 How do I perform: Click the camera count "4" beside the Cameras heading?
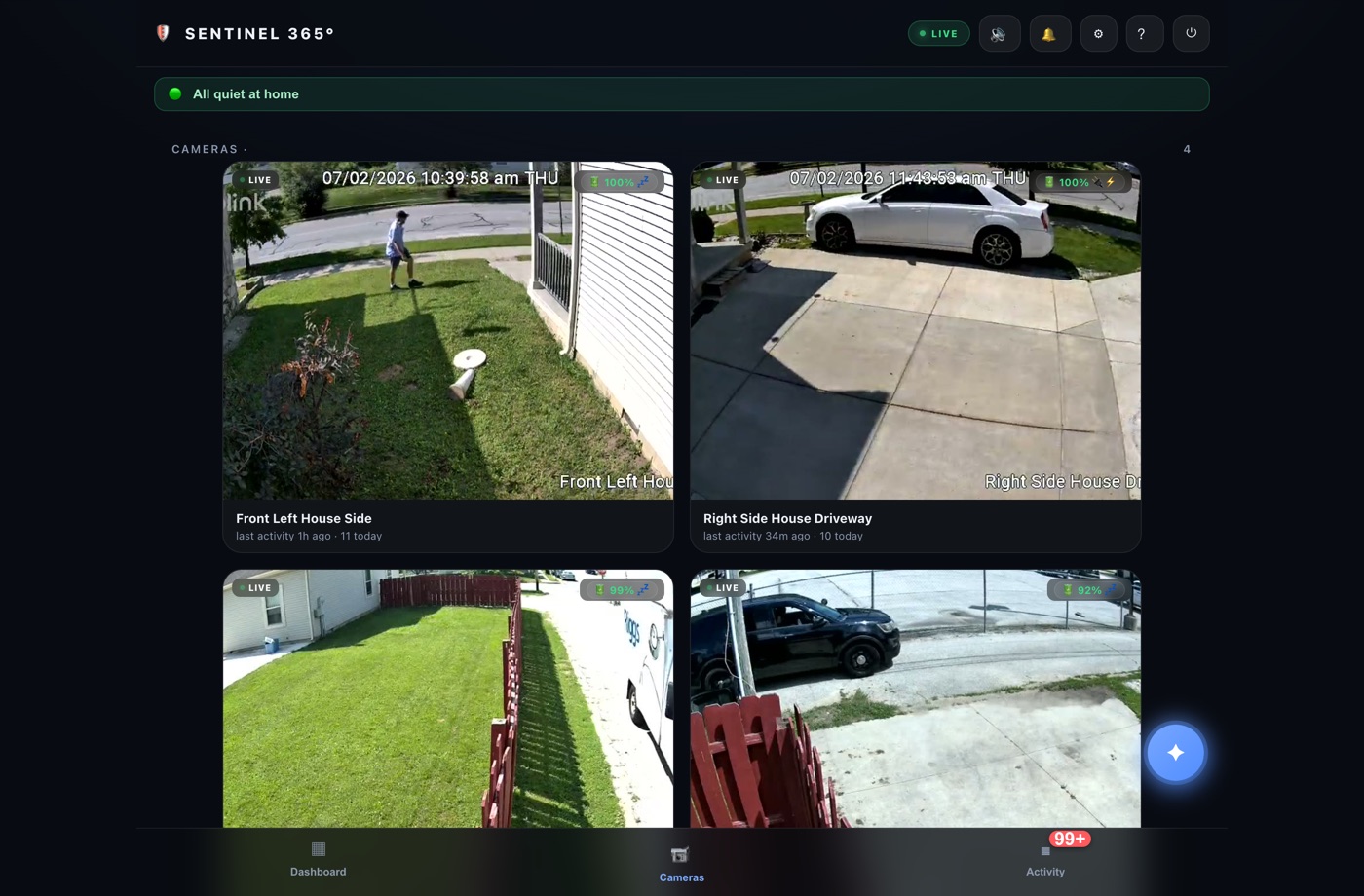[x=1187, y=149]
